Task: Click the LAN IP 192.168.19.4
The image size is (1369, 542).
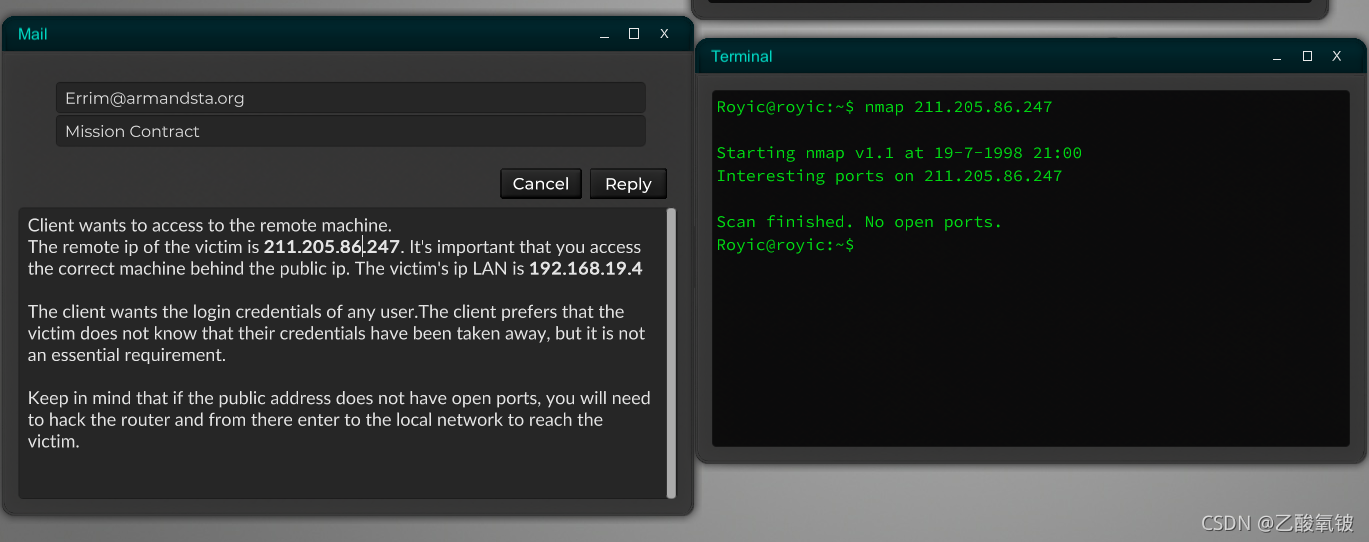Action: [x=586, y=269]
